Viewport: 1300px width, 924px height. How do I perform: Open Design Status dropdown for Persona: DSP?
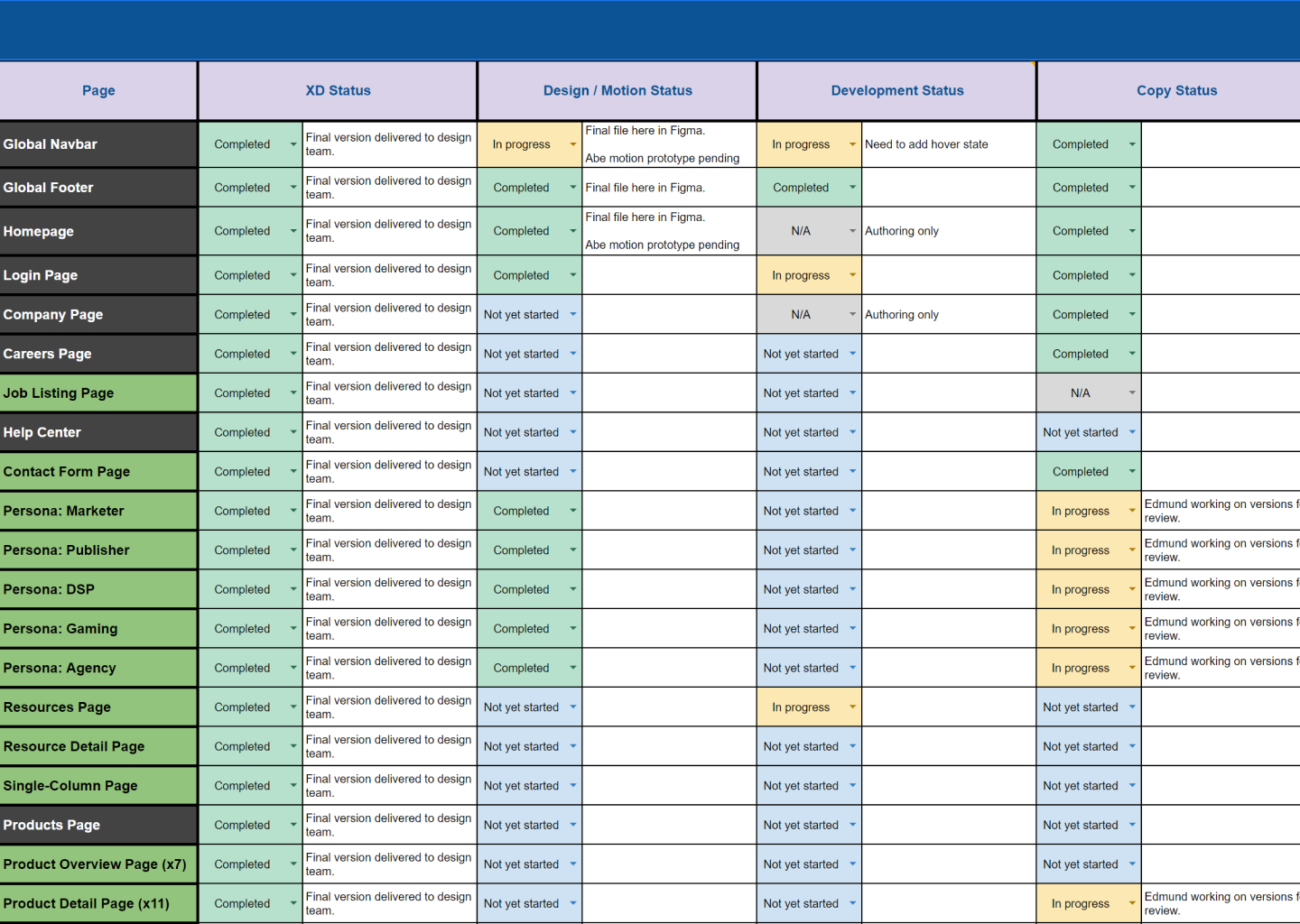click(573, 589)
